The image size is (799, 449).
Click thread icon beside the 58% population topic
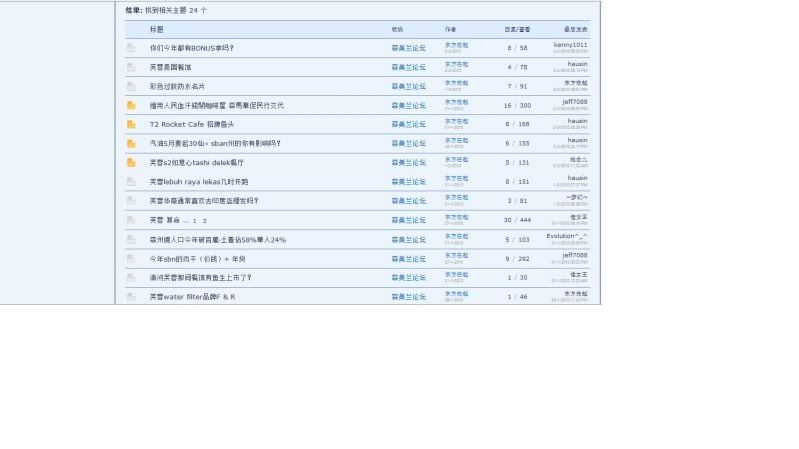point(131,240)
